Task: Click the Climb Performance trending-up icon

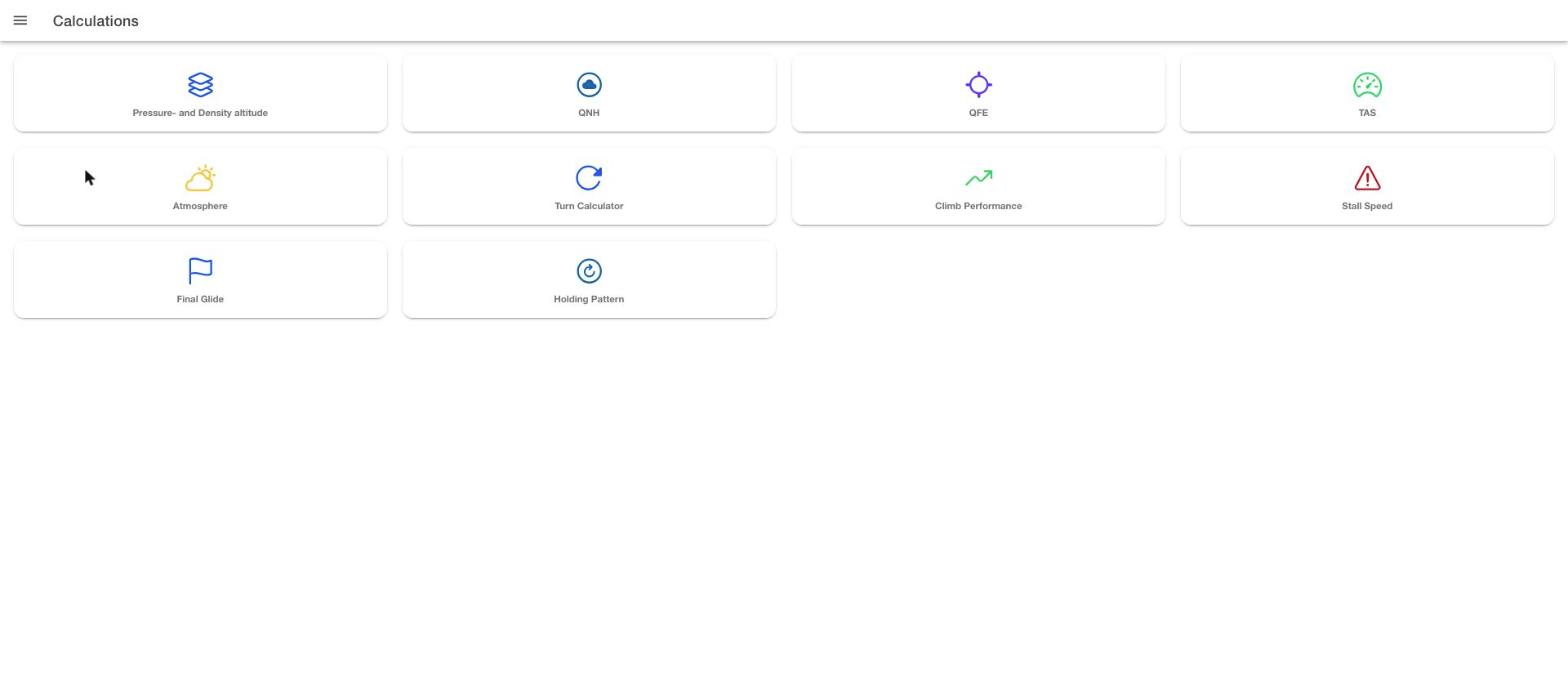Action: click(x=978, y=178)
